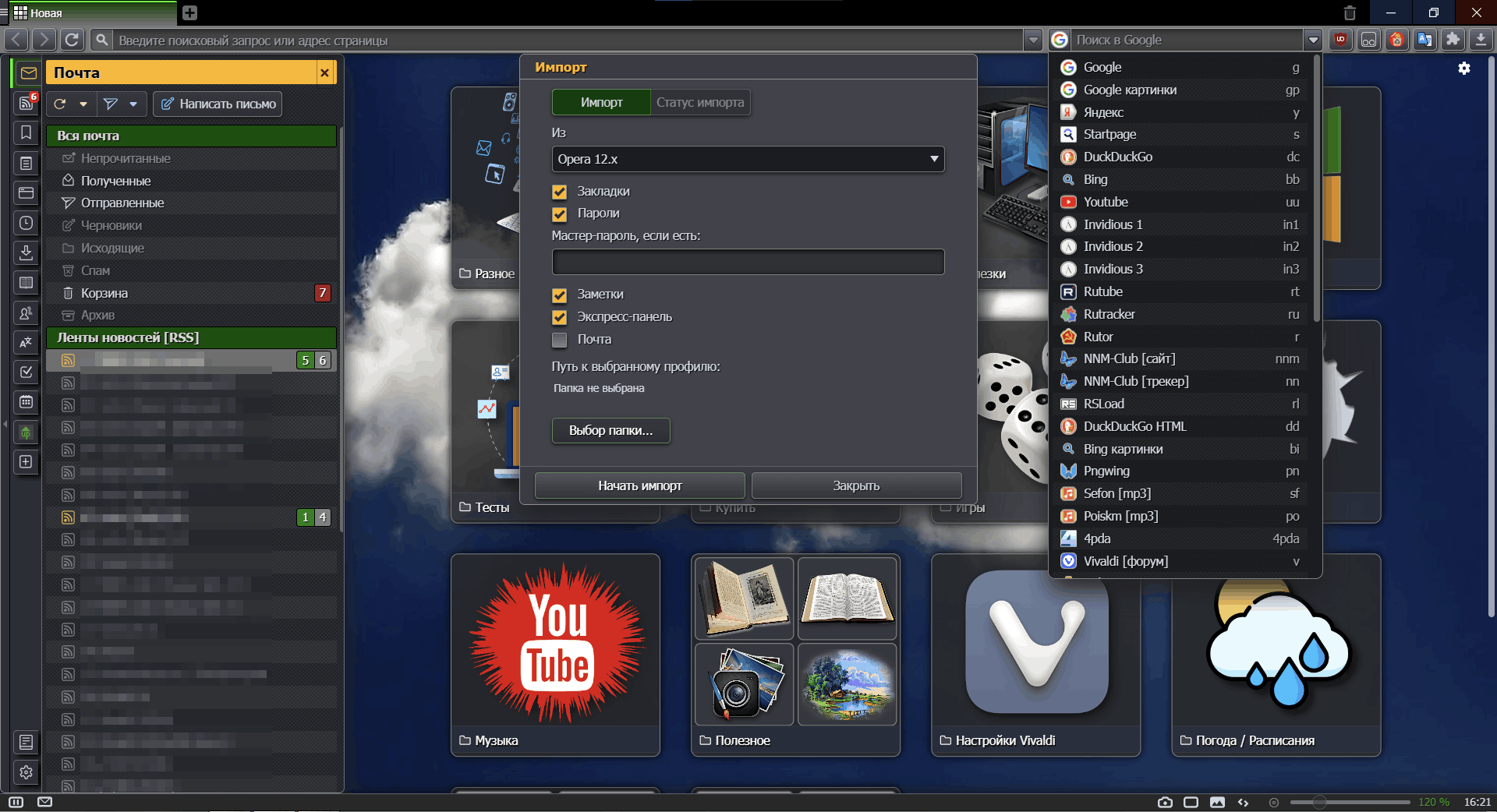1497x812 pixels.
Task: Choose 4pda in search engine list
Action: coord(1180,538)
